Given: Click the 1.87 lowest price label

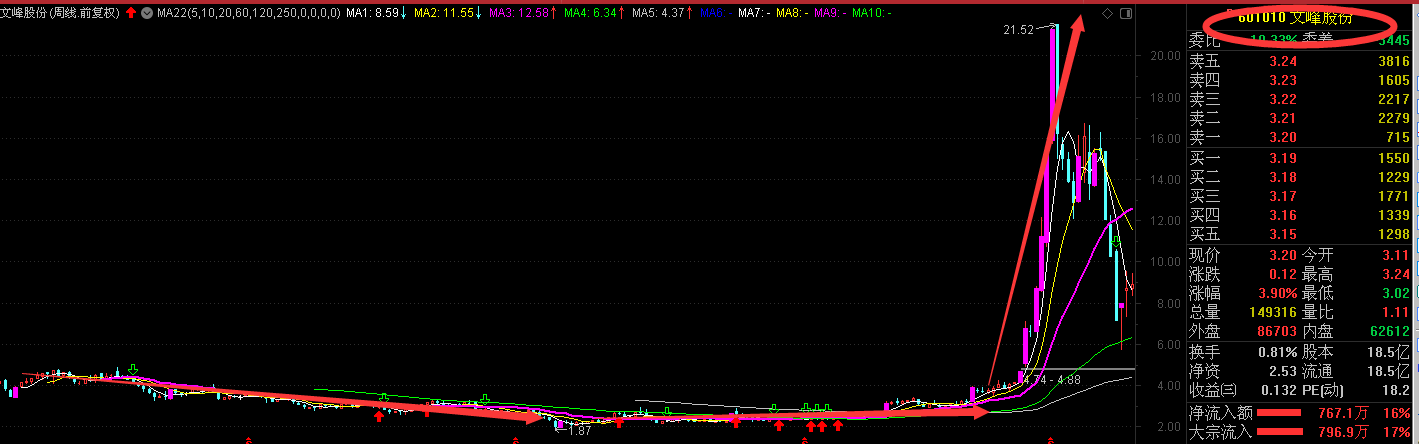Looking at the screenshot, I should click(x=579, y=430).
